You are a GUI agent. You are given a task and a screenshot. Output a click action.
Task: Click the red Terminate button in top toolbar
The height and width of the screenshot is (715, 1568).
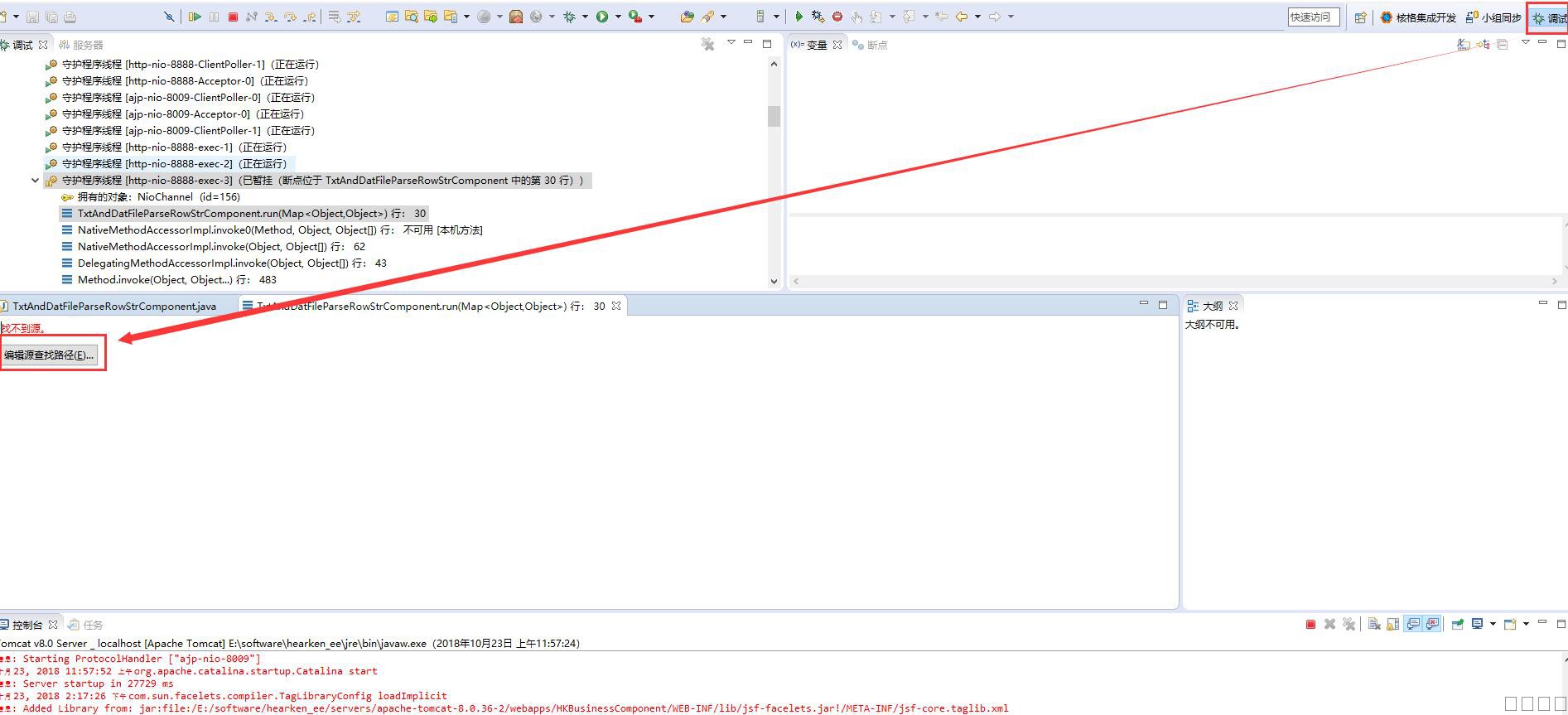click(x=234, y=17)
